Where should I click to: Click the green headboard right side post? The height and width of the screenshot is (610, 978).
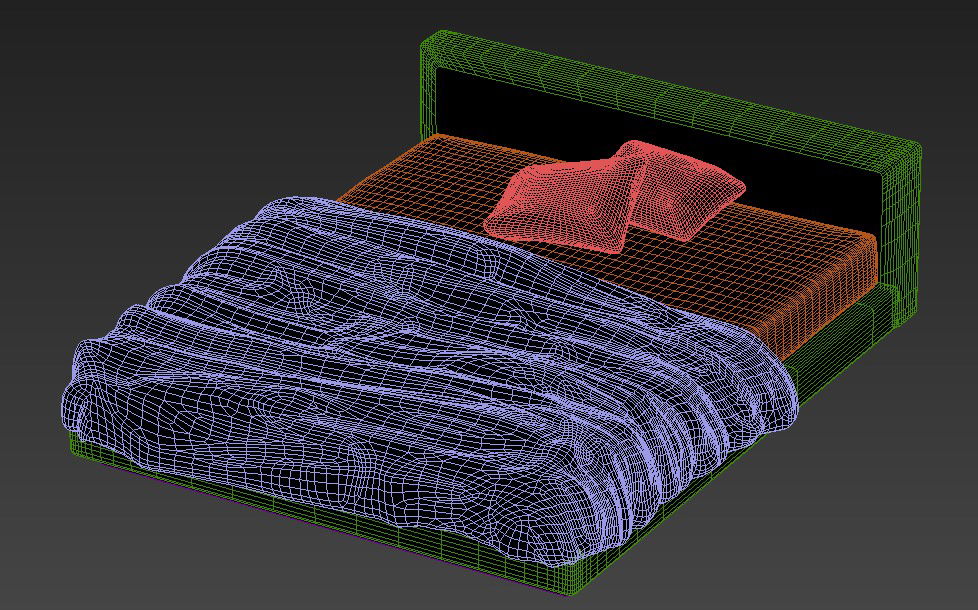903,240
